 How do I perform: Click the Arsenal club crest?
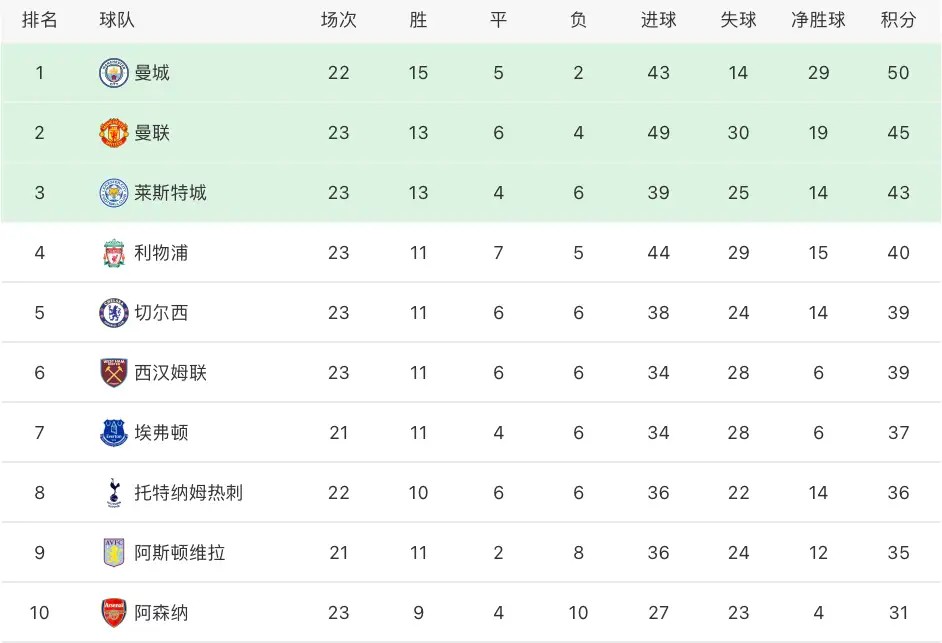point(114,613)
